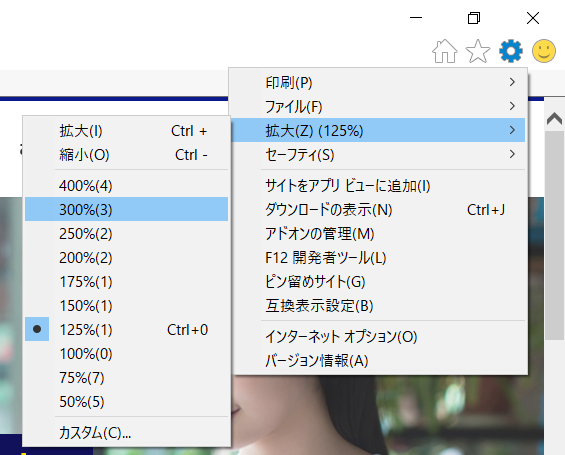Select the 125%(1) radio zoom option
This screenshot has height=455, width=565.
tap(126, 329)
